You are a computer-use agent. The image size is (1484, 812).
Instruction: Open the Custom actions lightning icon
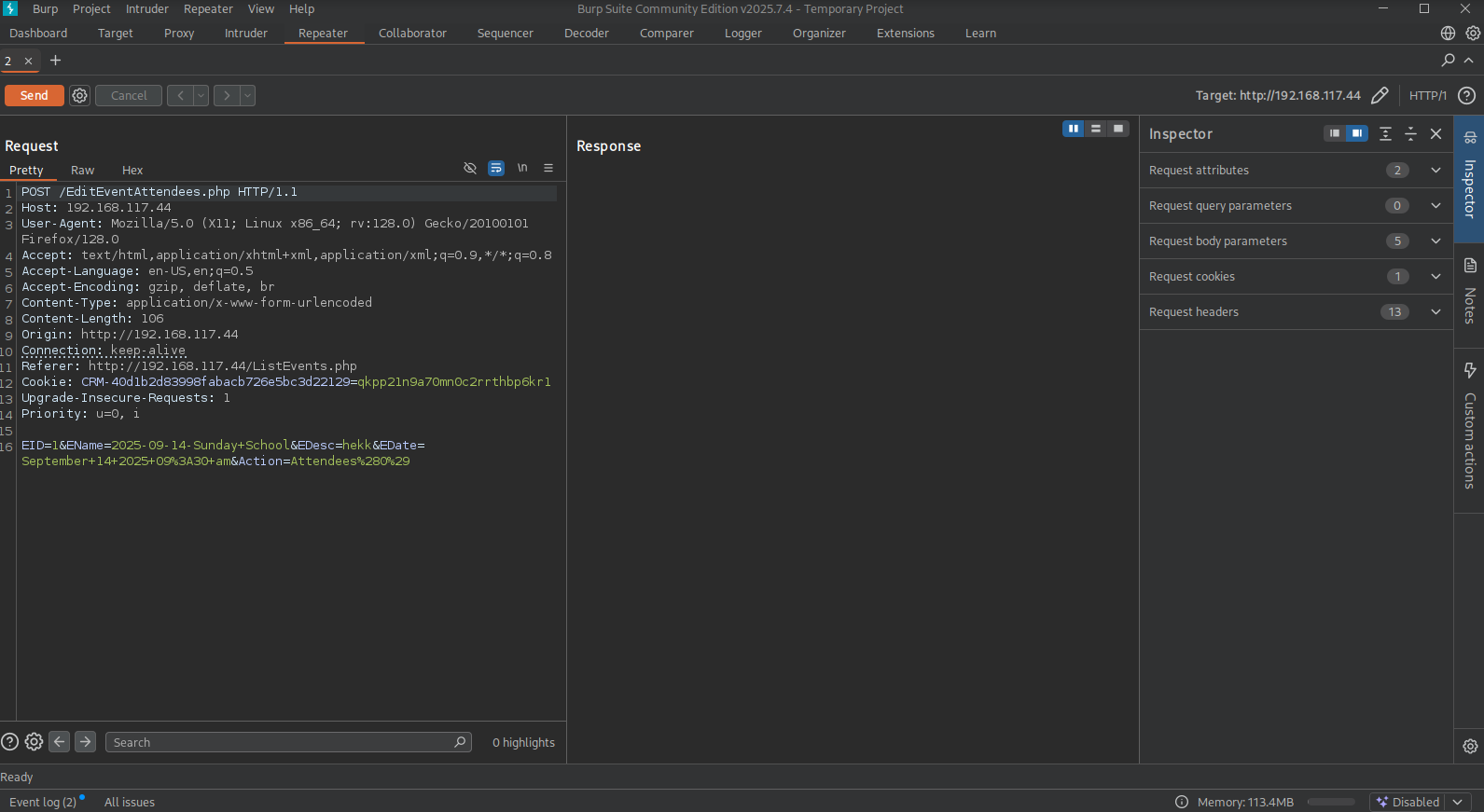[x=1470, y=370]
